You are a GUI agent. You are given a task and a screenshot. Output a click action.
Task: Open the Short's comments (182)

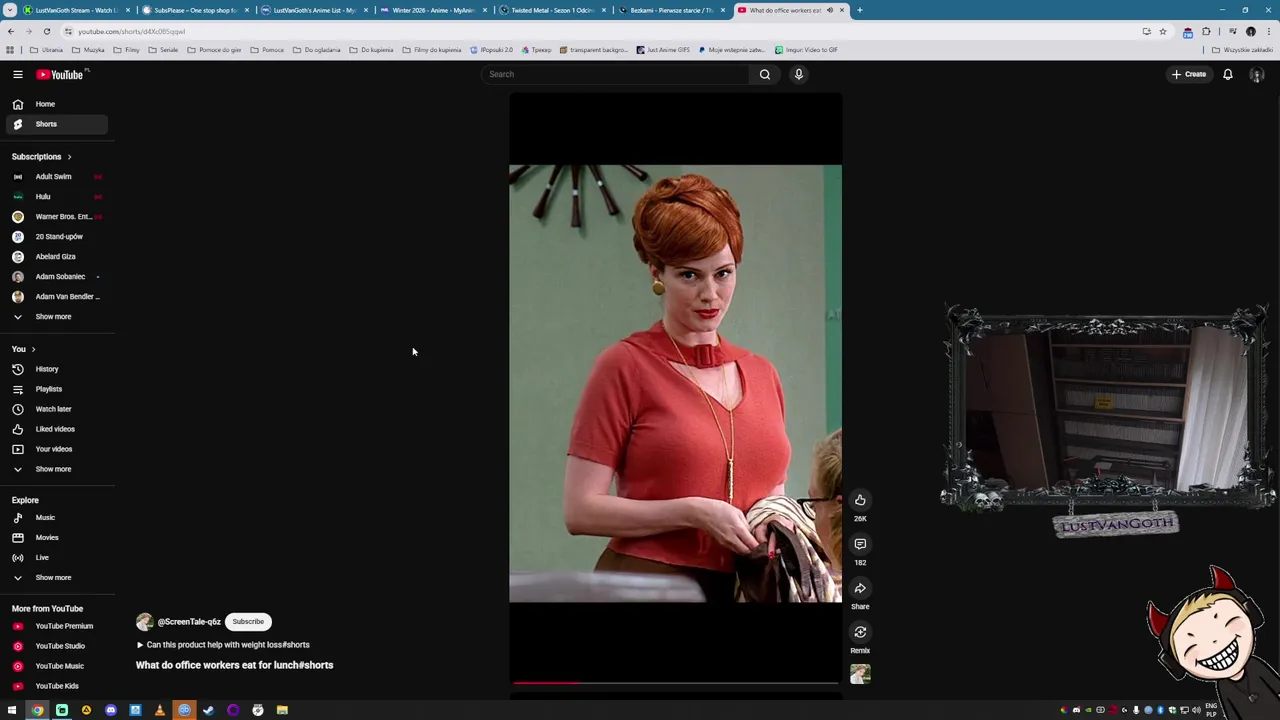pyautogui.click(x=860, y=544)
